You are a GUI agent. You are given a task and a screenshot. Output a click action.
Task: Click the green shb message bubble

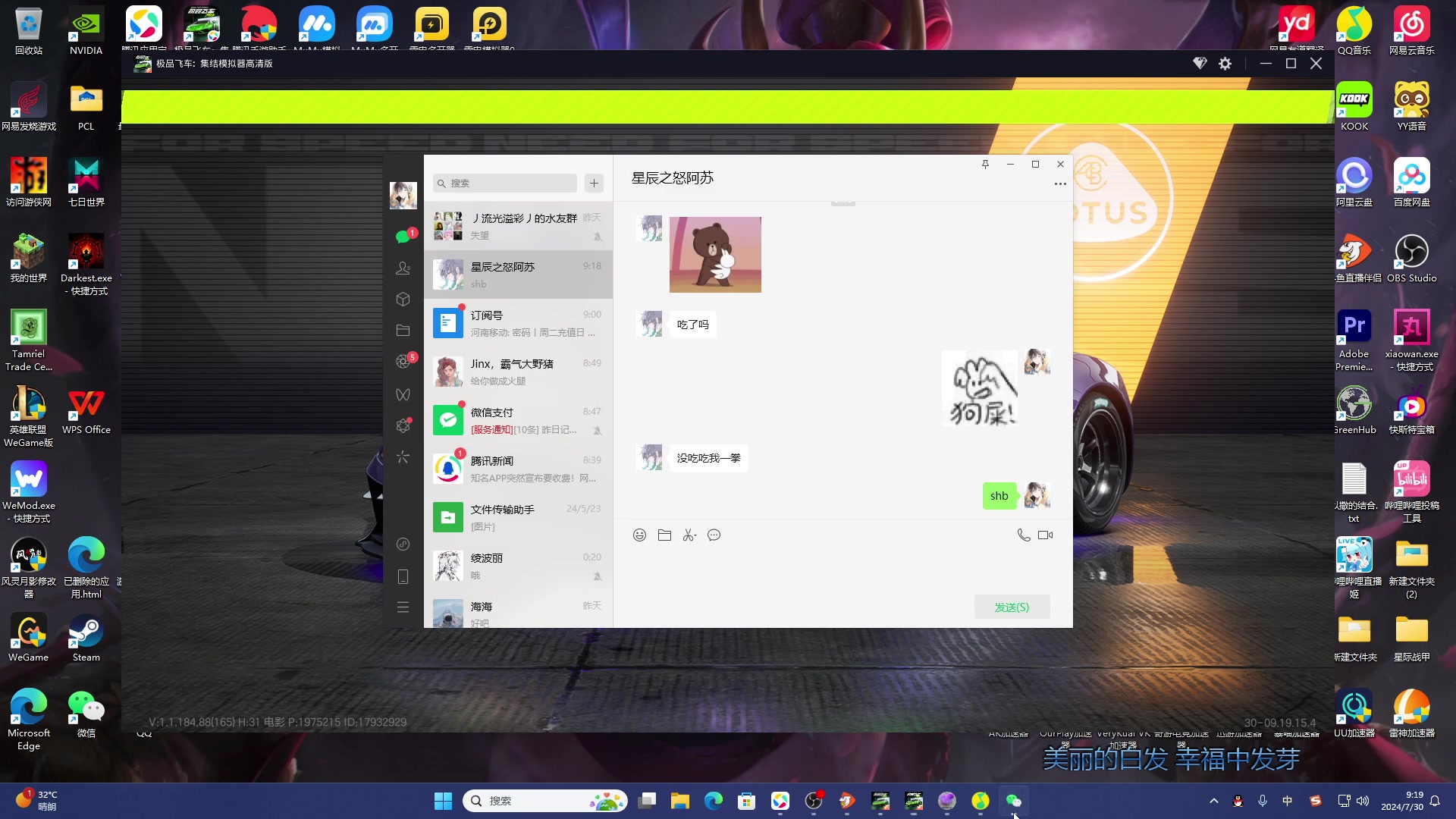coord(999,496)
